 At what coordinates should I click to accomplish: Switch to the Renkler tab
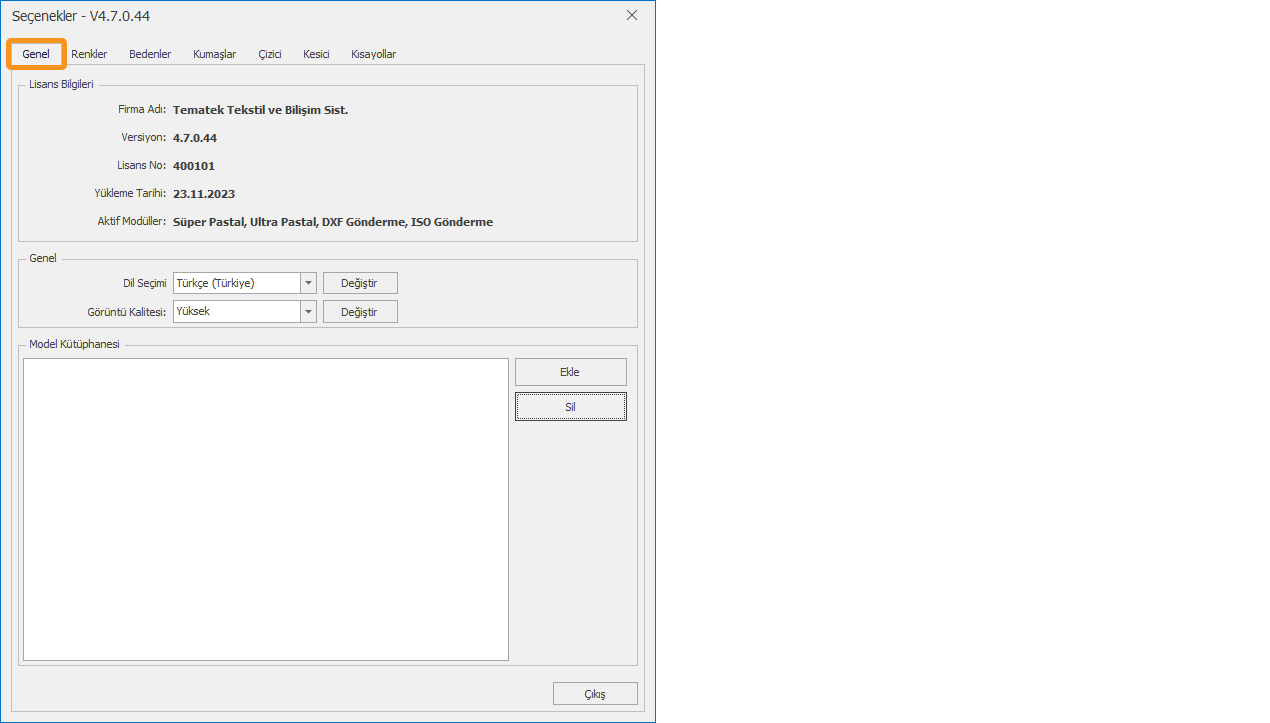pyautogui.click(x=89, y=54)
